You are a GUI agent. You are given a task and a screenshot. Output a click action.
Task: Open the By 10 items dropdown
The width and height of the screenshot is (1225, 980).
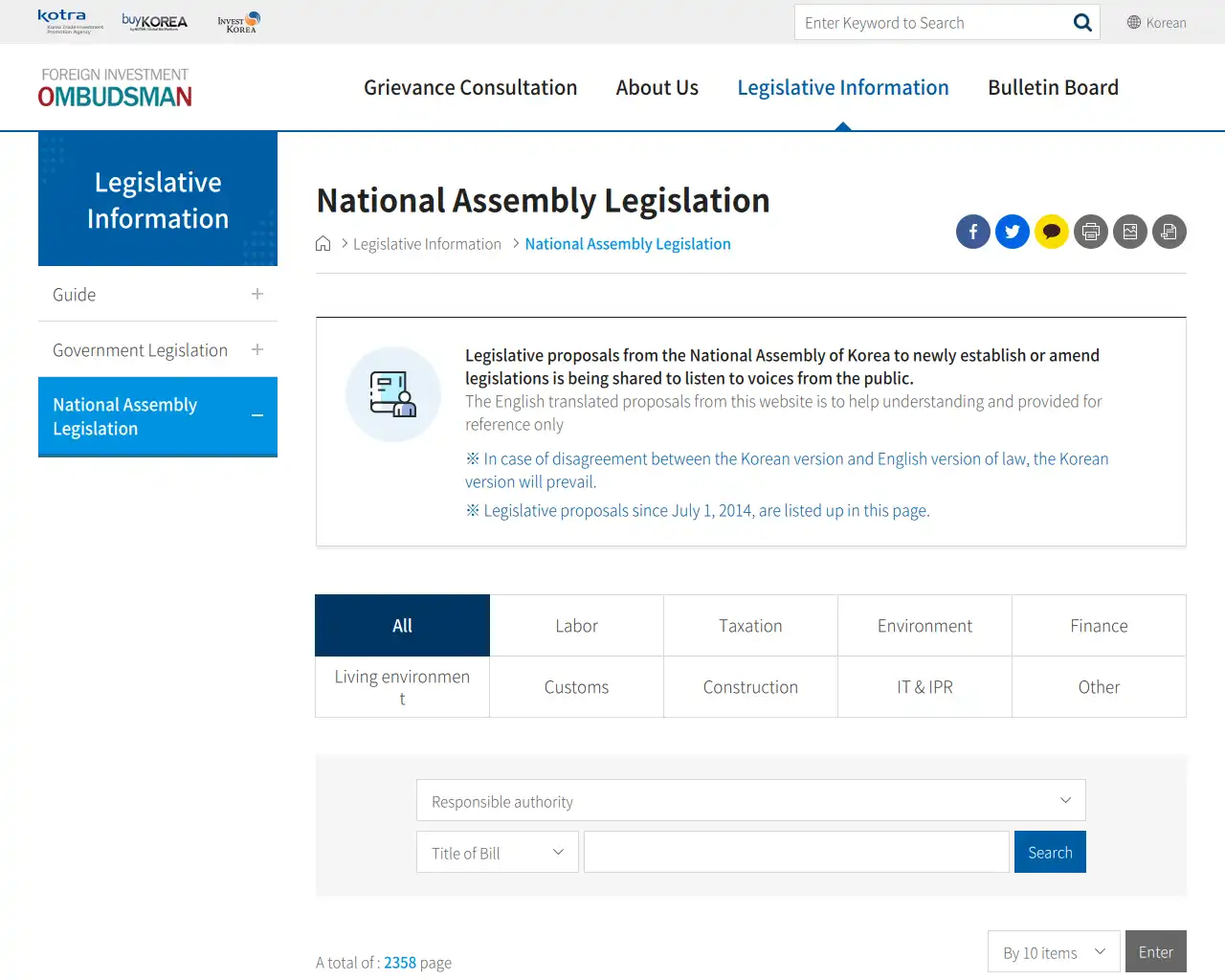[1053, 952]
